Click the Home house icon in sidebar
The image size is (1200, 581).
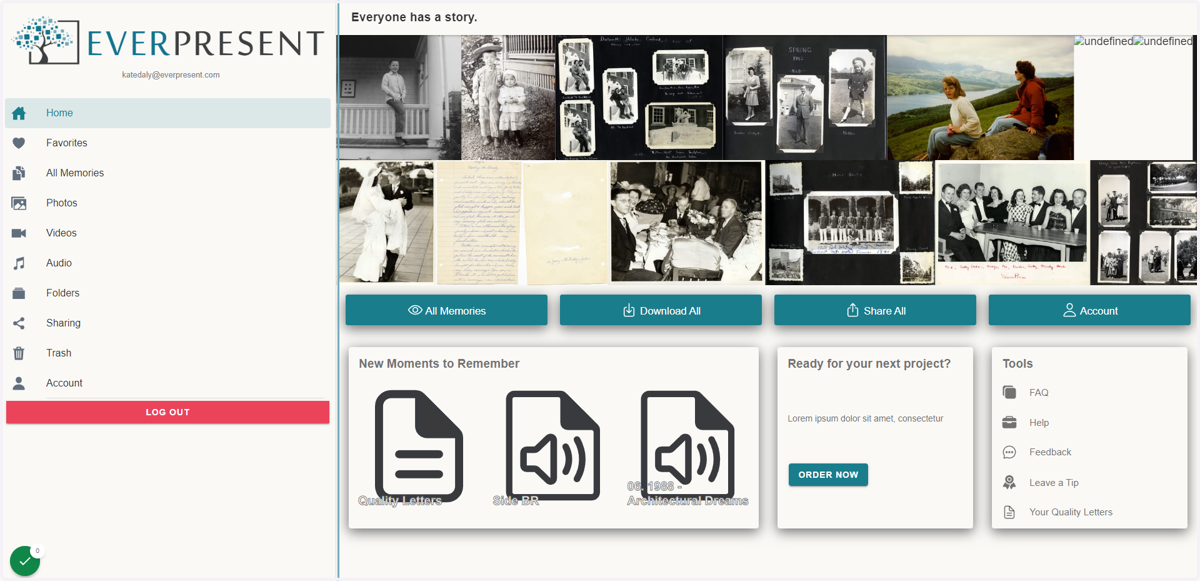point(19,113)
